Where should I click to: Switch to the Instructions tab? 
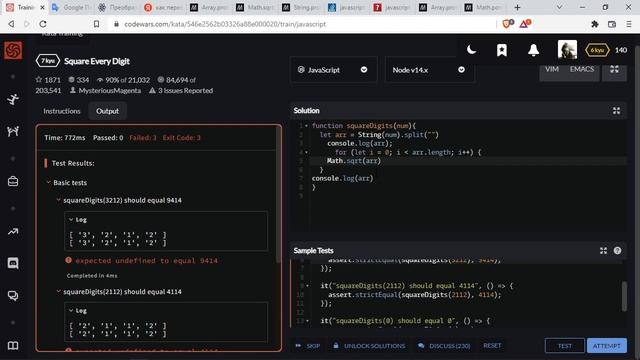[62, 111]
